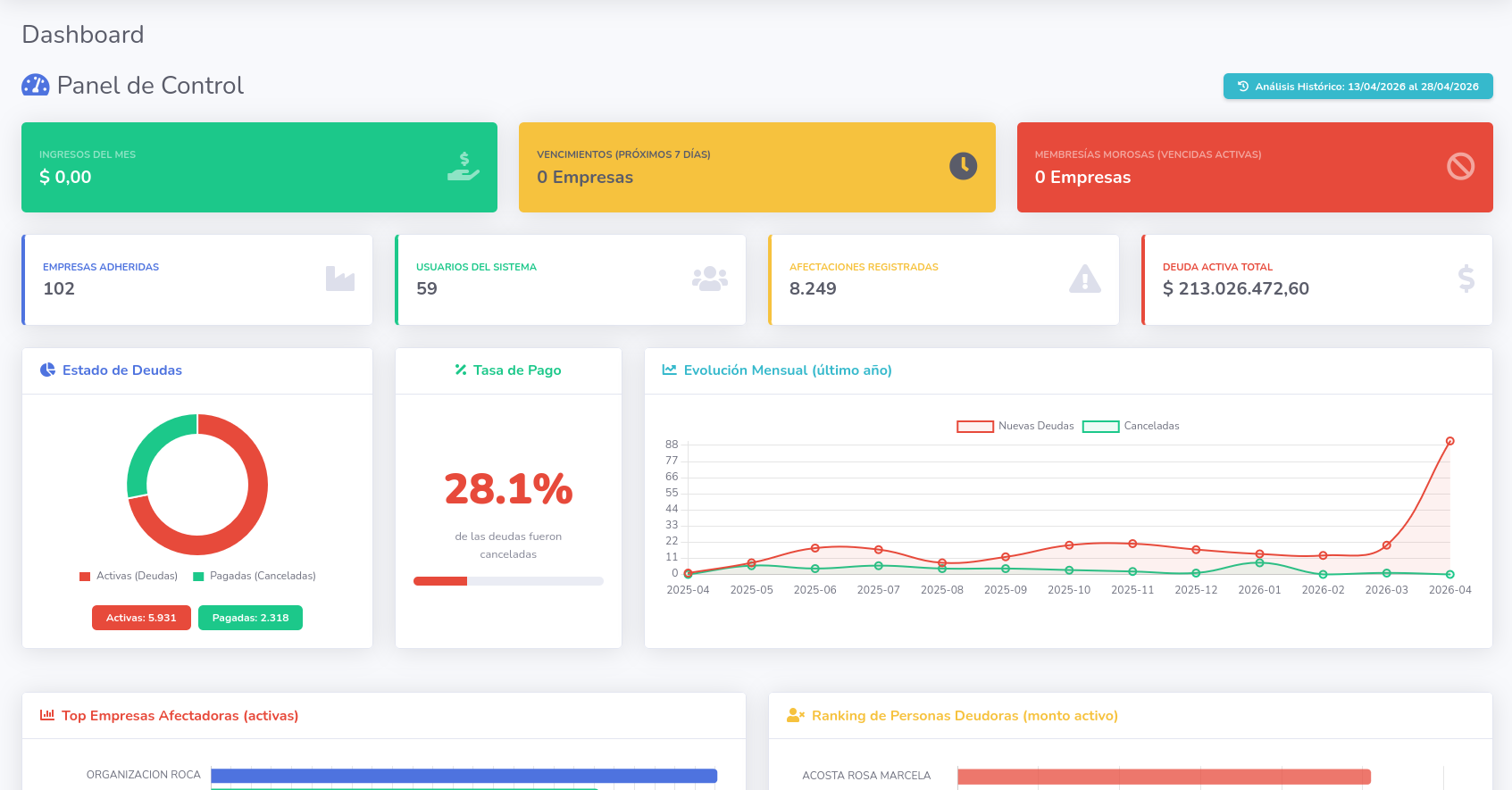1512x790 pixels.
Task: Click the clock icon on the Vencimientos card
Action: click(963, 166)
